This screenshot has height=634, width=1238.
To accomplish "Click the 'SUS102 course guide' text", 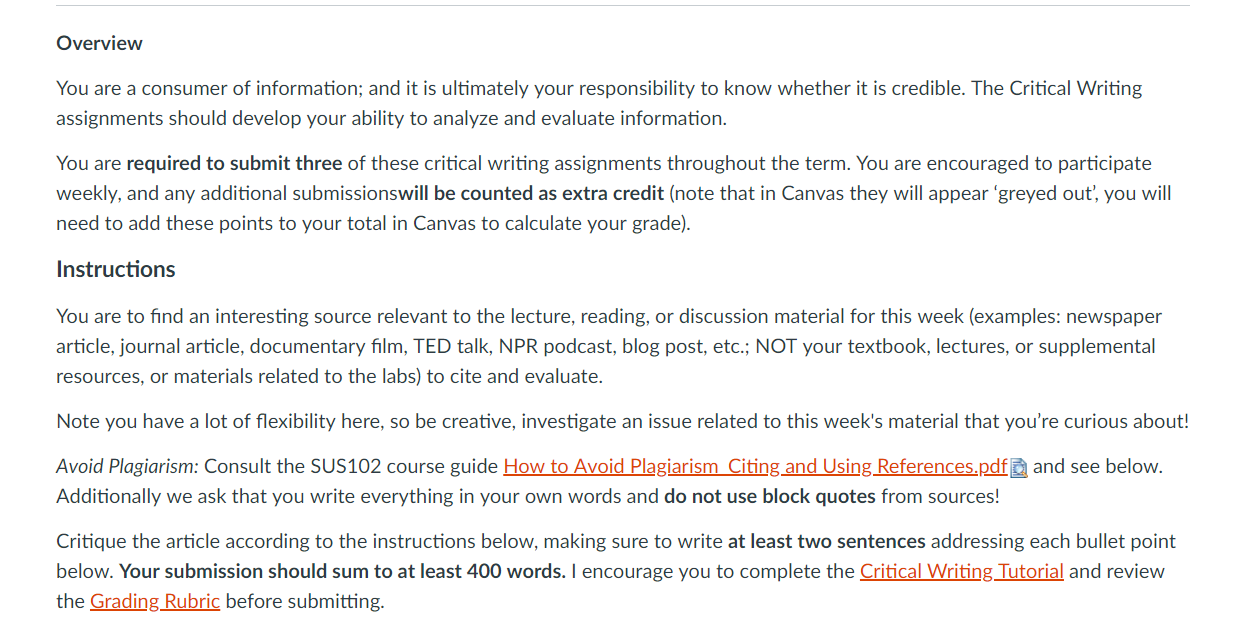I will (x=404, y=466).
